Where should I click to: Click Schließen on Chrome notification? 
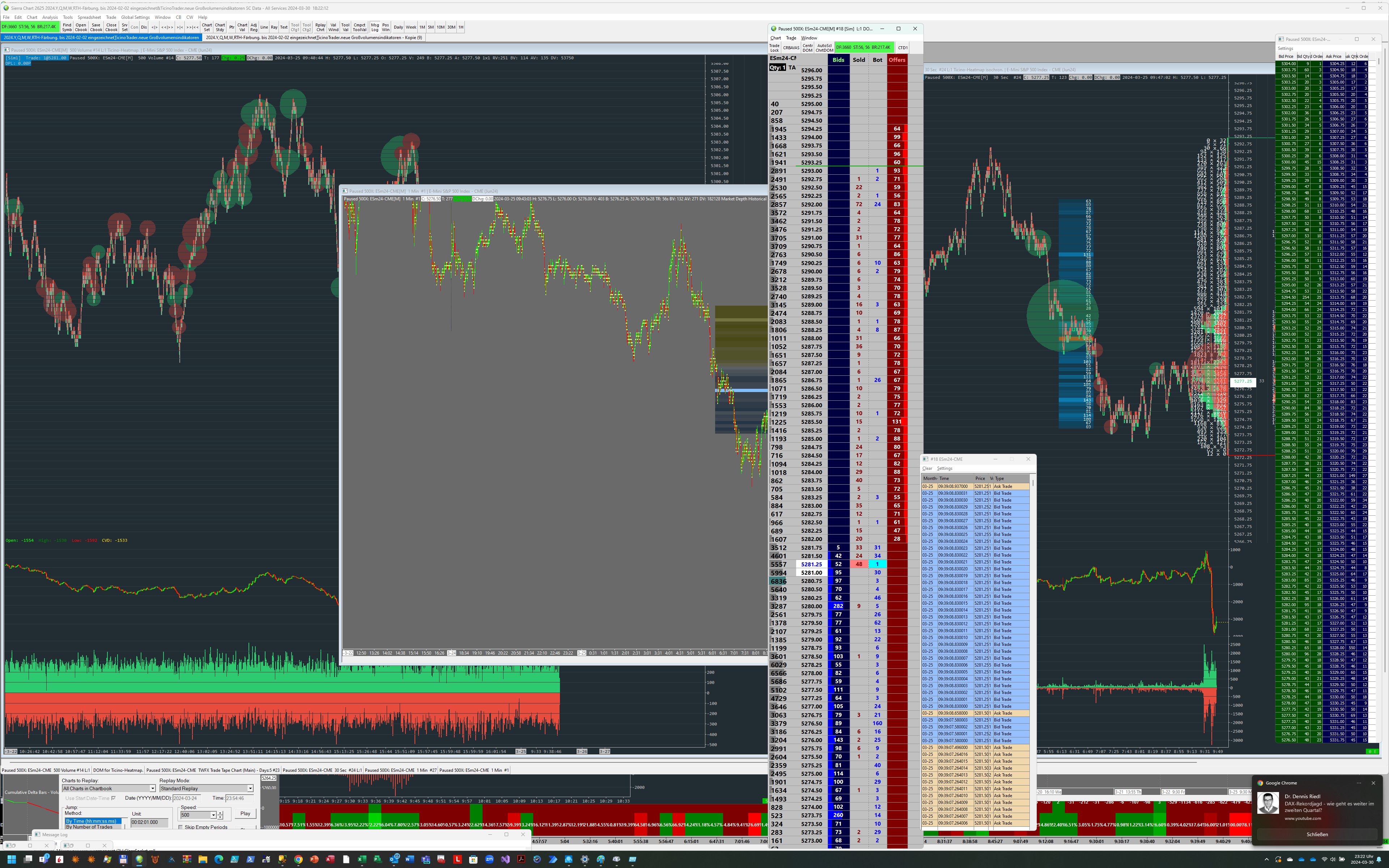[1317, 834]
